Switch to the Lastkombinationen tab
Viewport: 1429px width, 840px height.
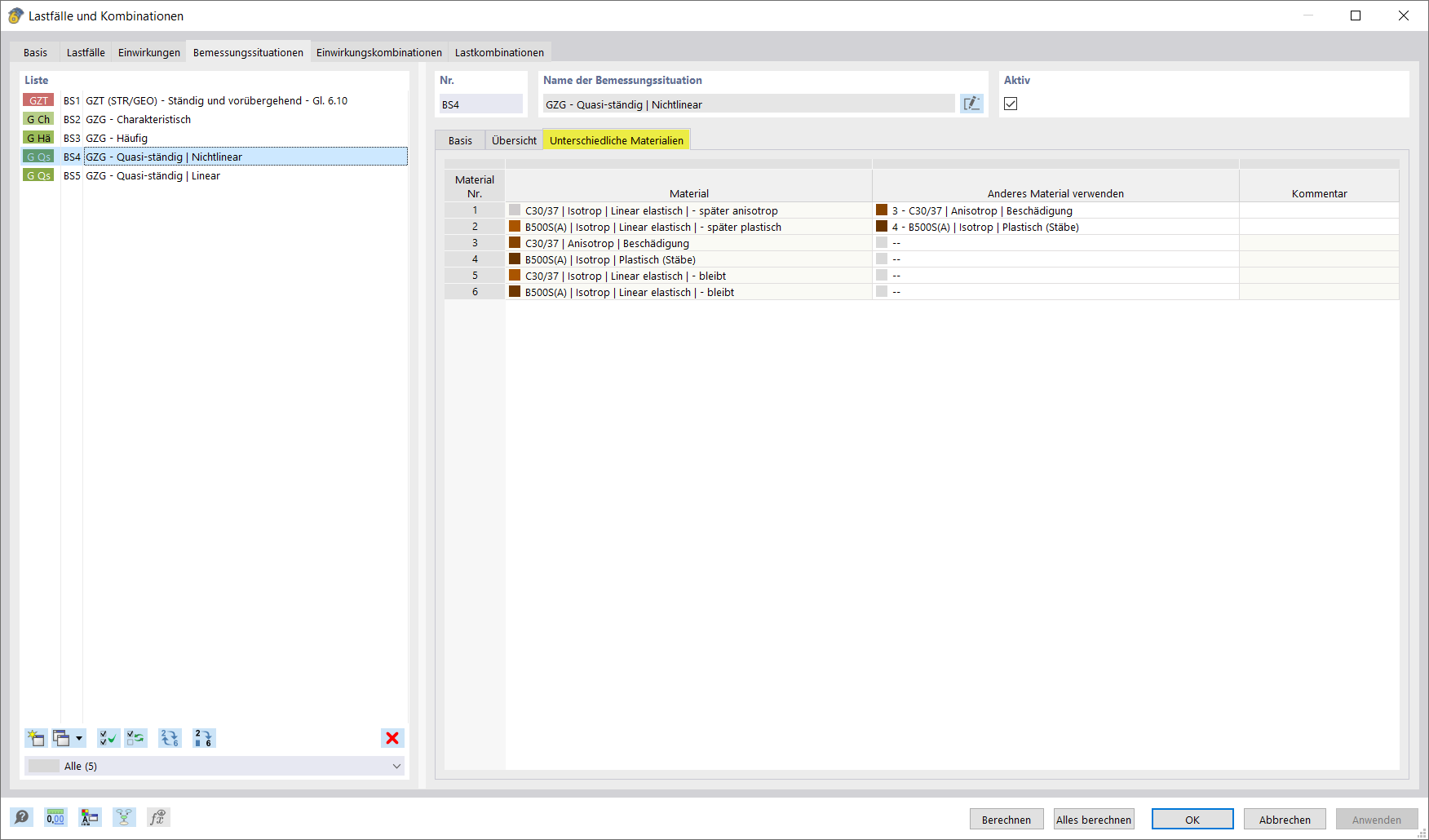499,51
